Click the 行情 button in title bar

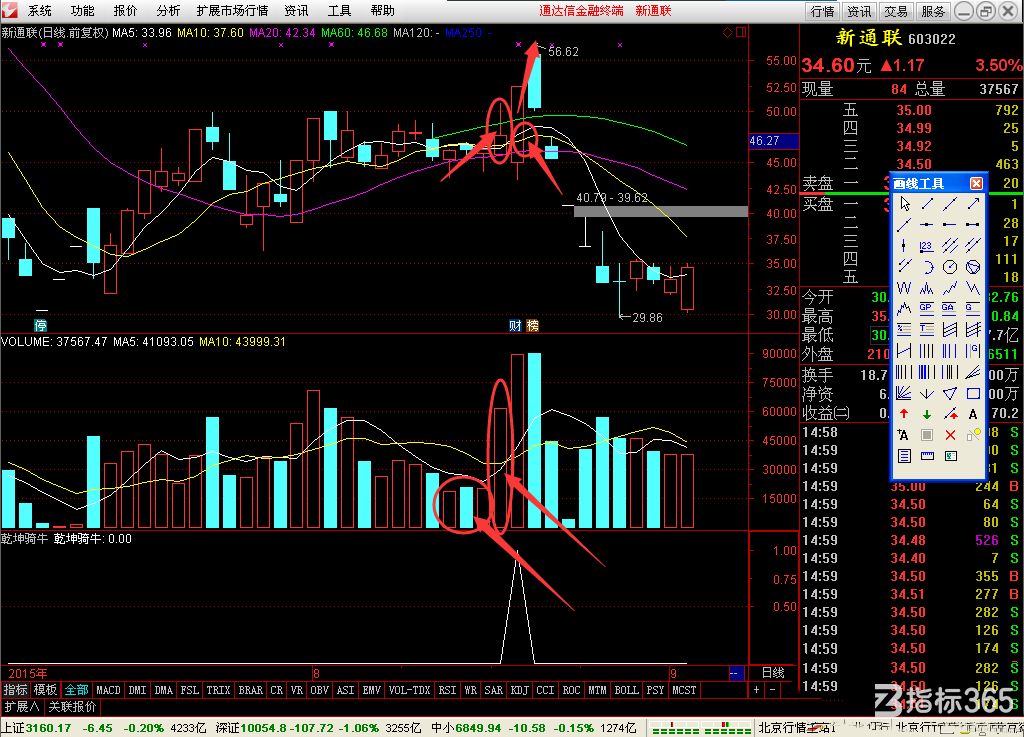click(822, 11)
